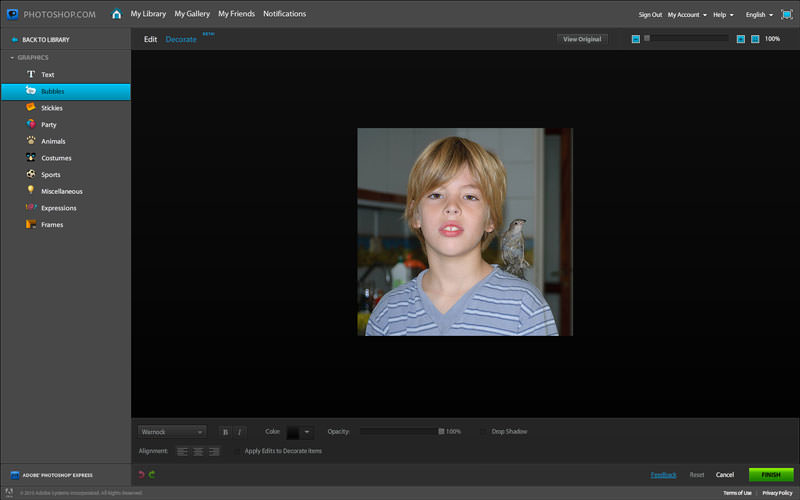Image resolution: width=800 pixels, height=500 pixels.
Task: Open My Library
Action: pos(148,14)
